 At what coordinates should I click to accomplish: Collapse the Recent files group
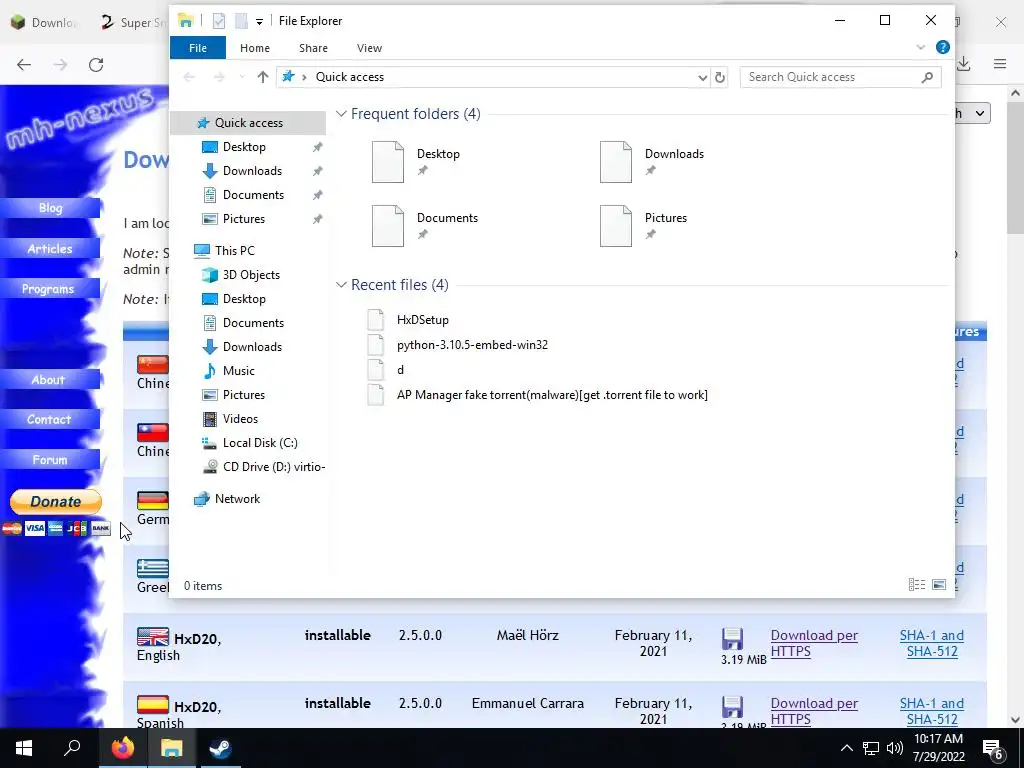coord(341,285)
